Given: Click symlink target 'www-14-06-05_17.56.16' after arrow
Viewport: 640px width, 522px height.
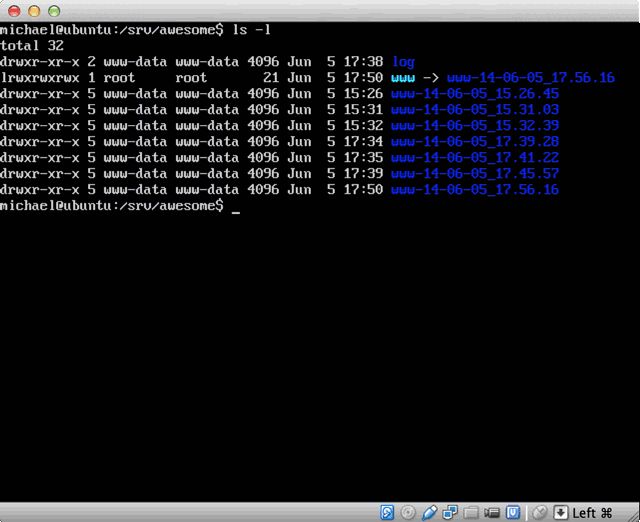Looking at the screenshot, I should coord(531,78).
